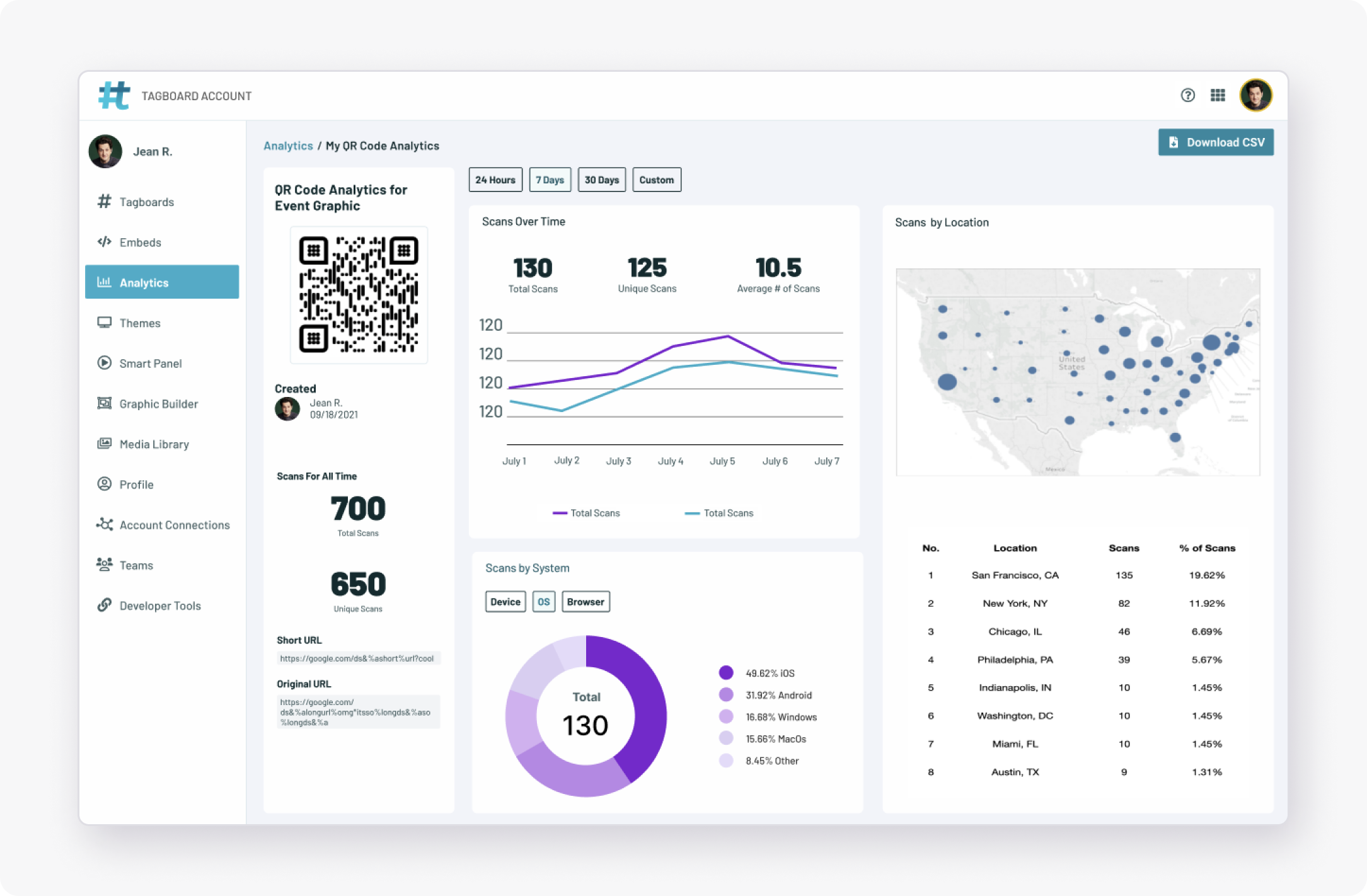Click the help question mark icon
1367x896 pixels.
1187,95
